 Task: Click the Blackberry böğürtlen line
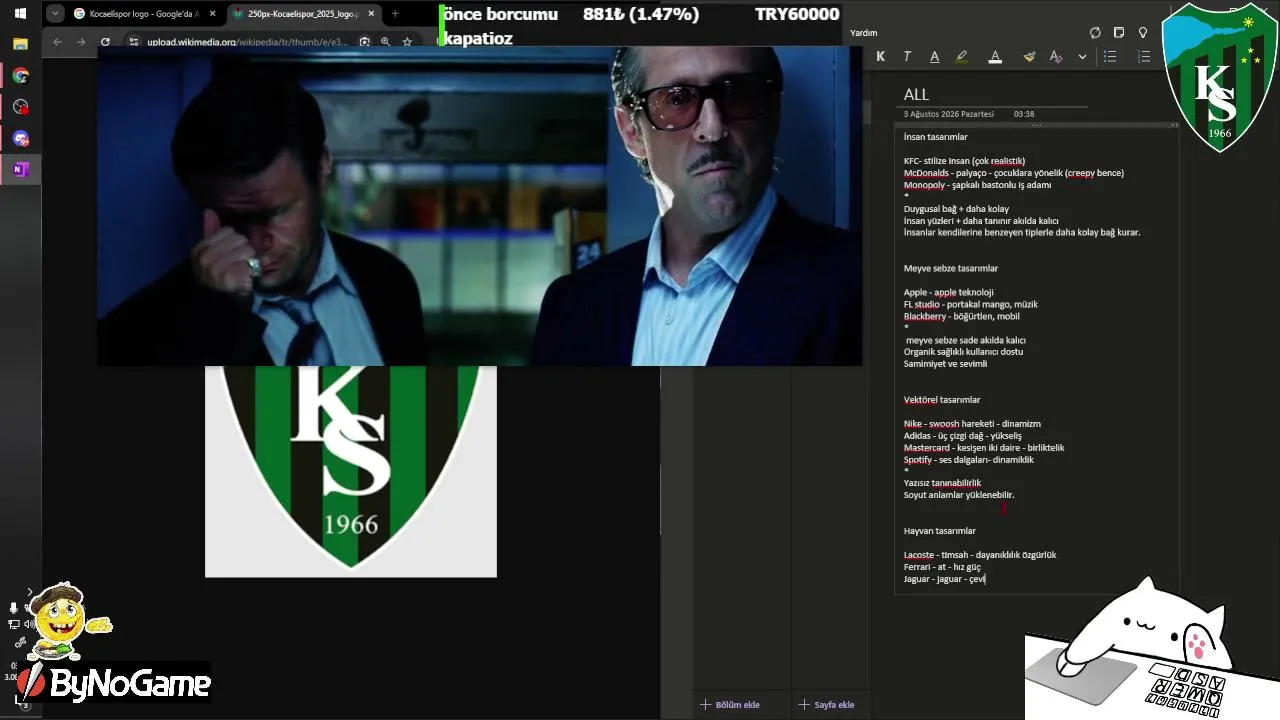(962, 316)
